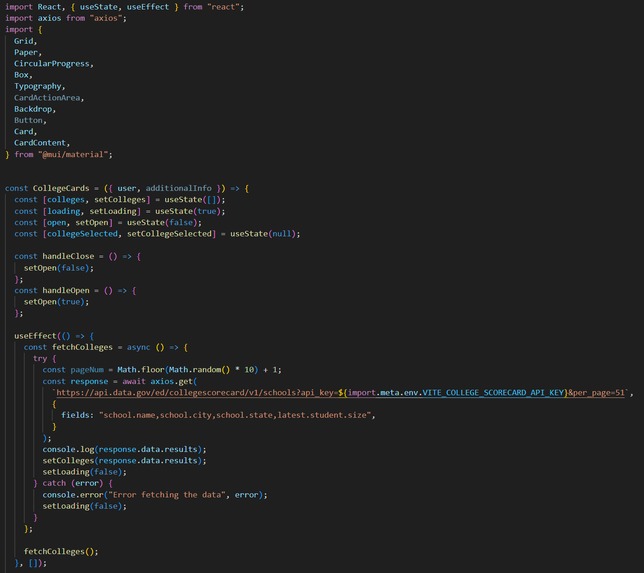Click "handleClose" function name
The width and height of the screenshot is (644, 573).
[x=68, y=256]
